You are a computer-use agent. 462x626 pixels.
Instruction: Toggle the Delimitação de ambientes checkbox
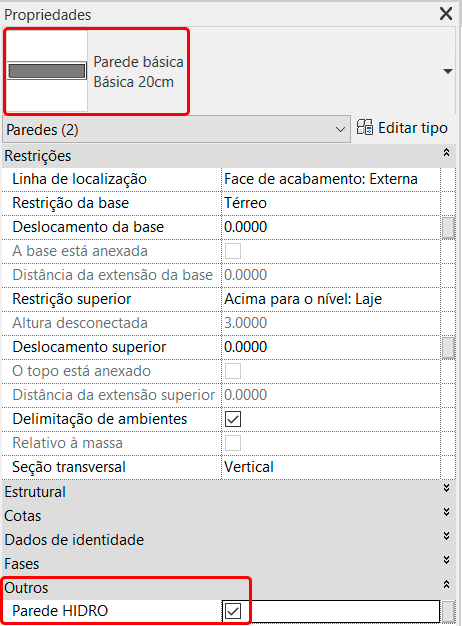tap(233, 419)
